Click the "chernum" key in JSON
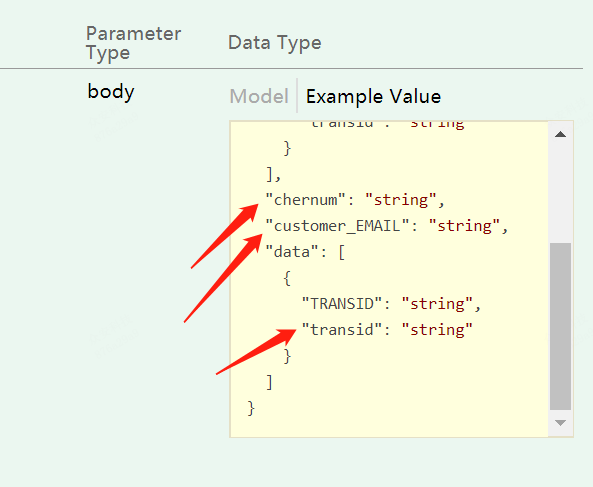Viewport: 593px width, 487px height. (x=306, y=200)
